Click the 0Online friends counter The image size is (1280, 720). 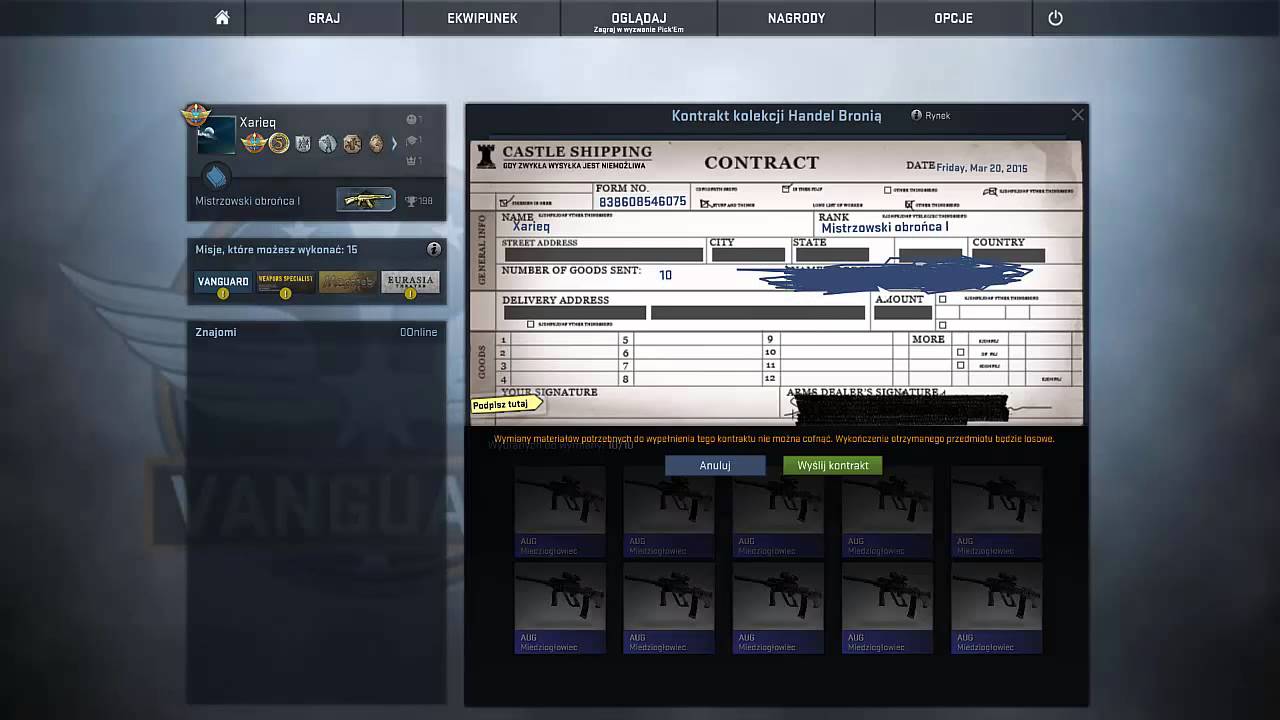pyautogui.click(x=418, y=332)
